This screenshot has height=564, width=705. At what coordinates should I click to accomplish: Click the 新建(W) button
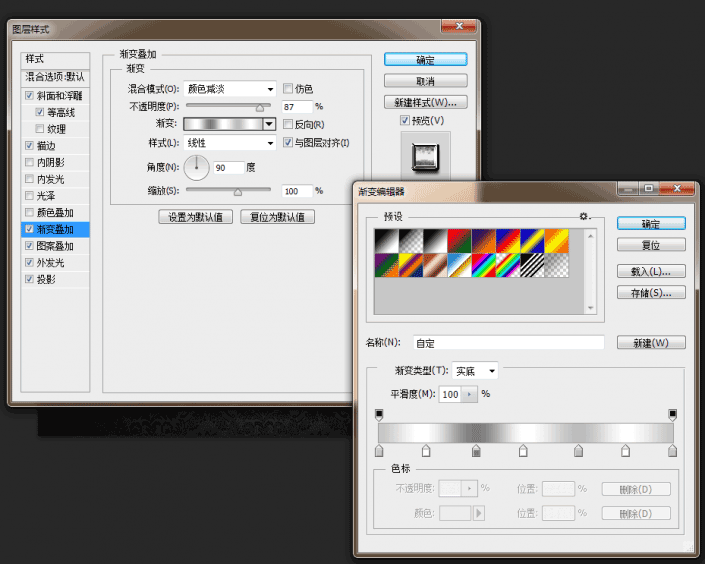651,343
